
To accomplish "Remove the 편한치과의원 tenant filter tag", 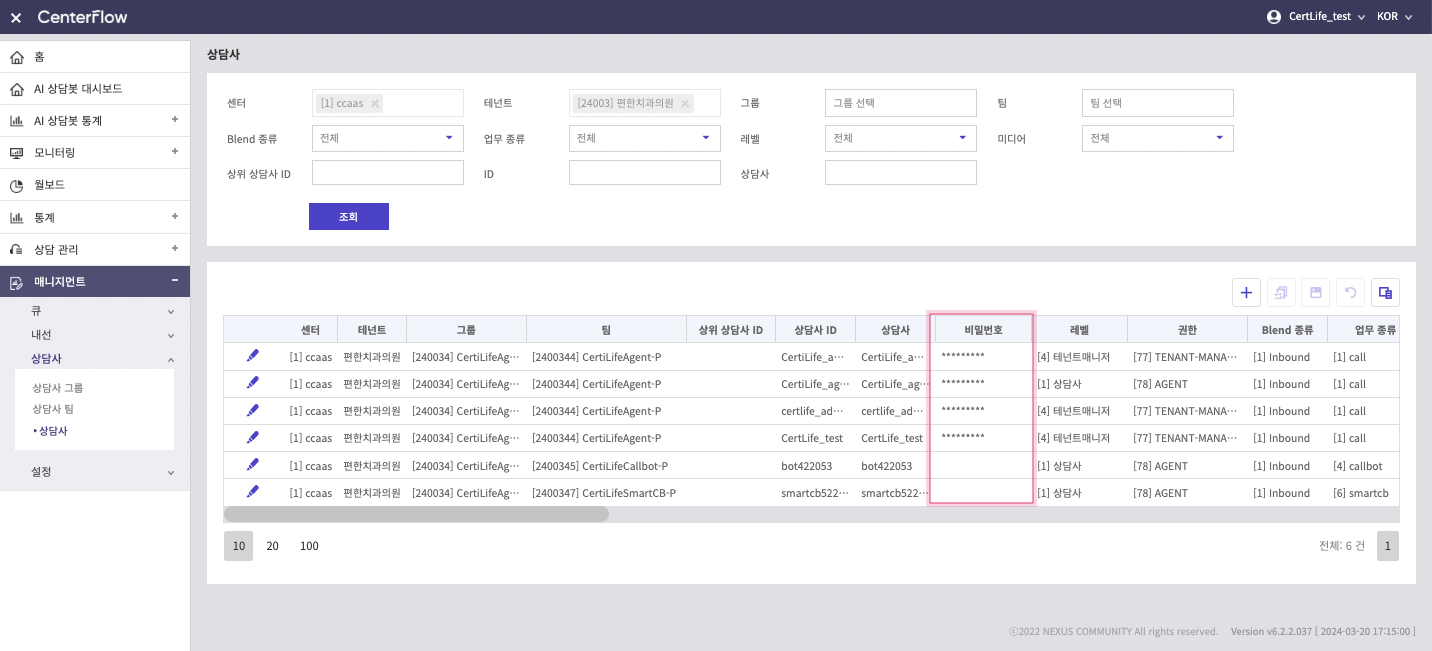I will (685, 103).
